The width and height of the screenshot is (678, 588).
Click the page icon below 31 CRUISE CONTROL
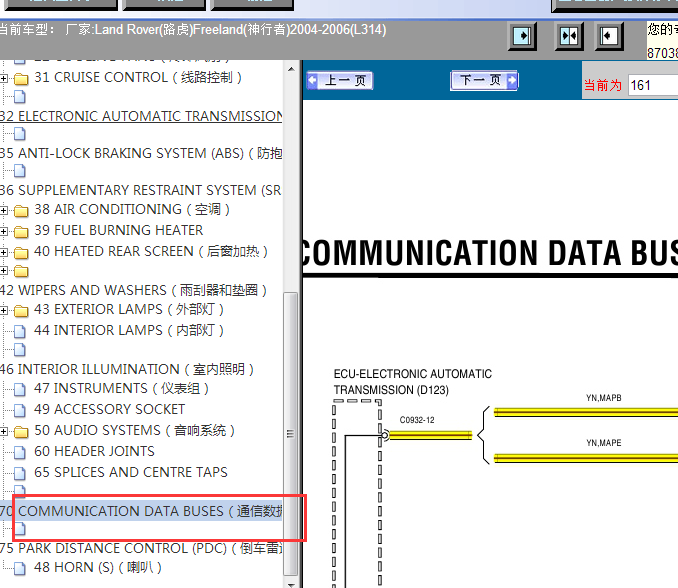pos(19,97)
